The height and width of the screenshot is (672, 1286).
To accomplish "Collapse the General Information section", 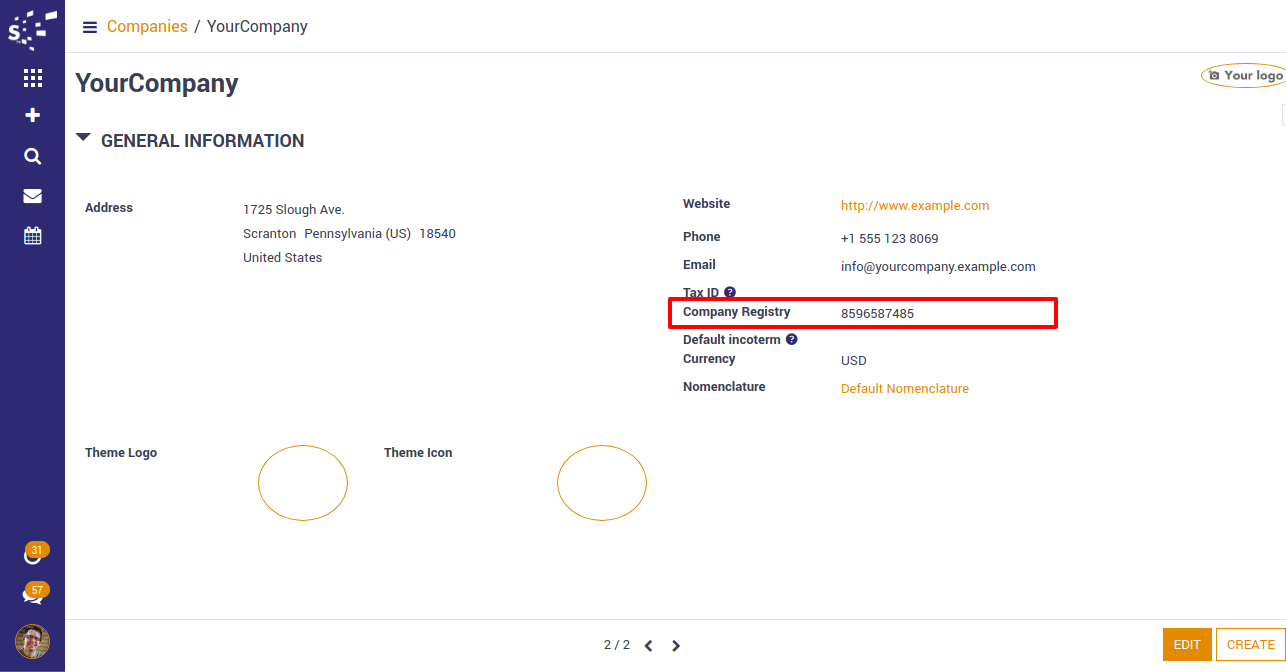I will pyautogui.click(x=83, y=139).
